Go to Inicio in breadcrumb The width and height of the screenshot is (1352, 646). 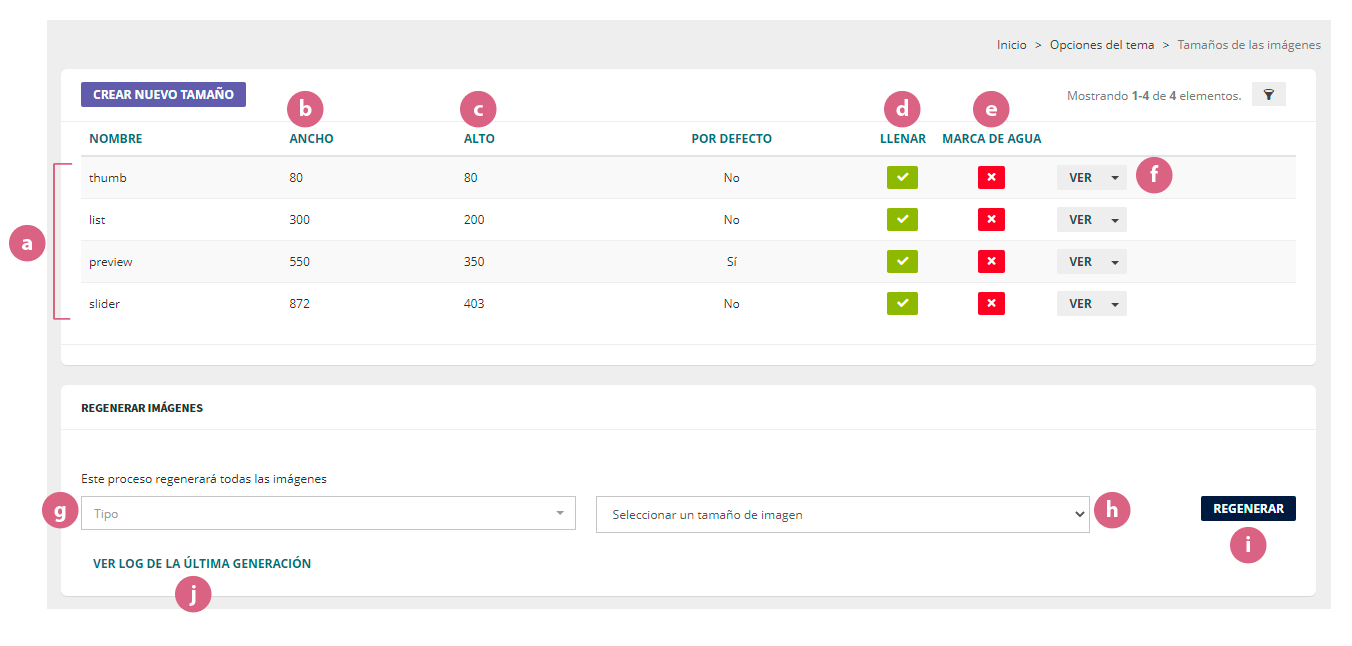tap(1011, 45)
